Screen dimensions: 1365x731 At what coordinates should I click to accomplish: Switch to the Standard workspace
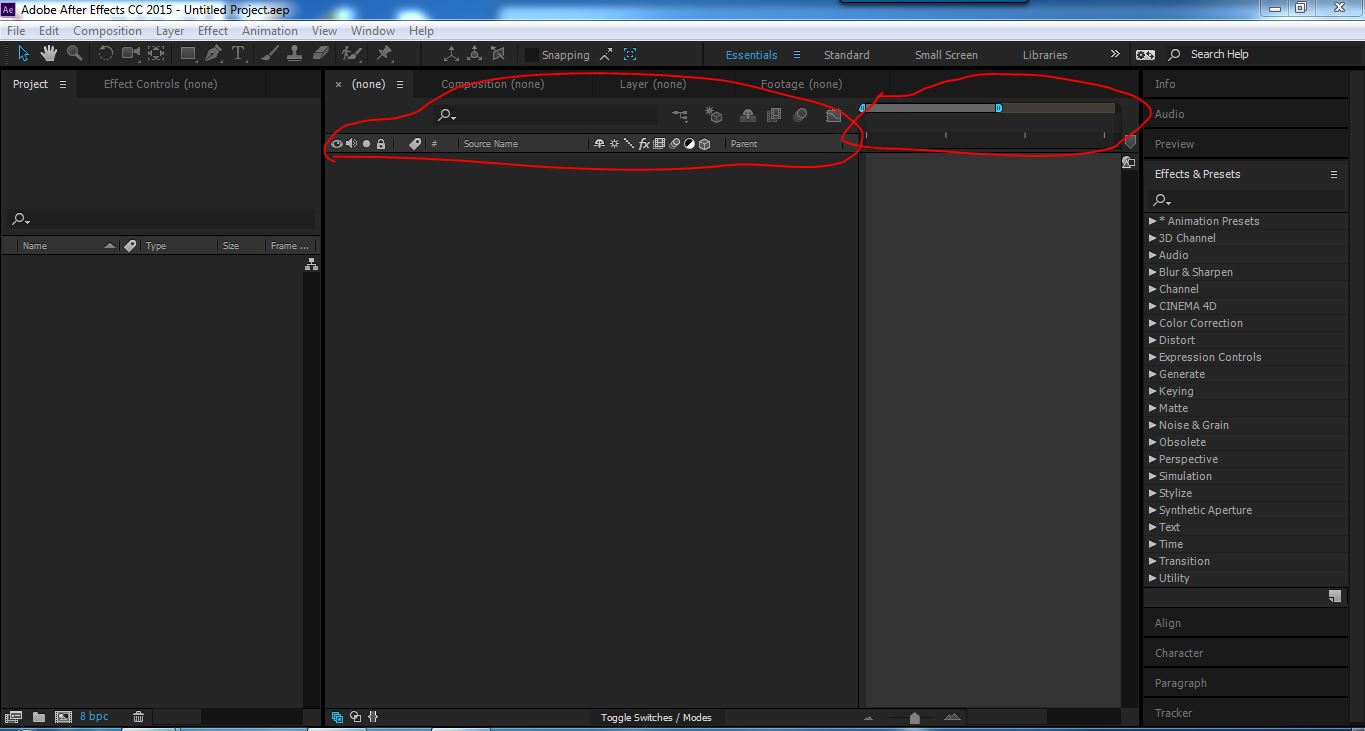[846, 55]
